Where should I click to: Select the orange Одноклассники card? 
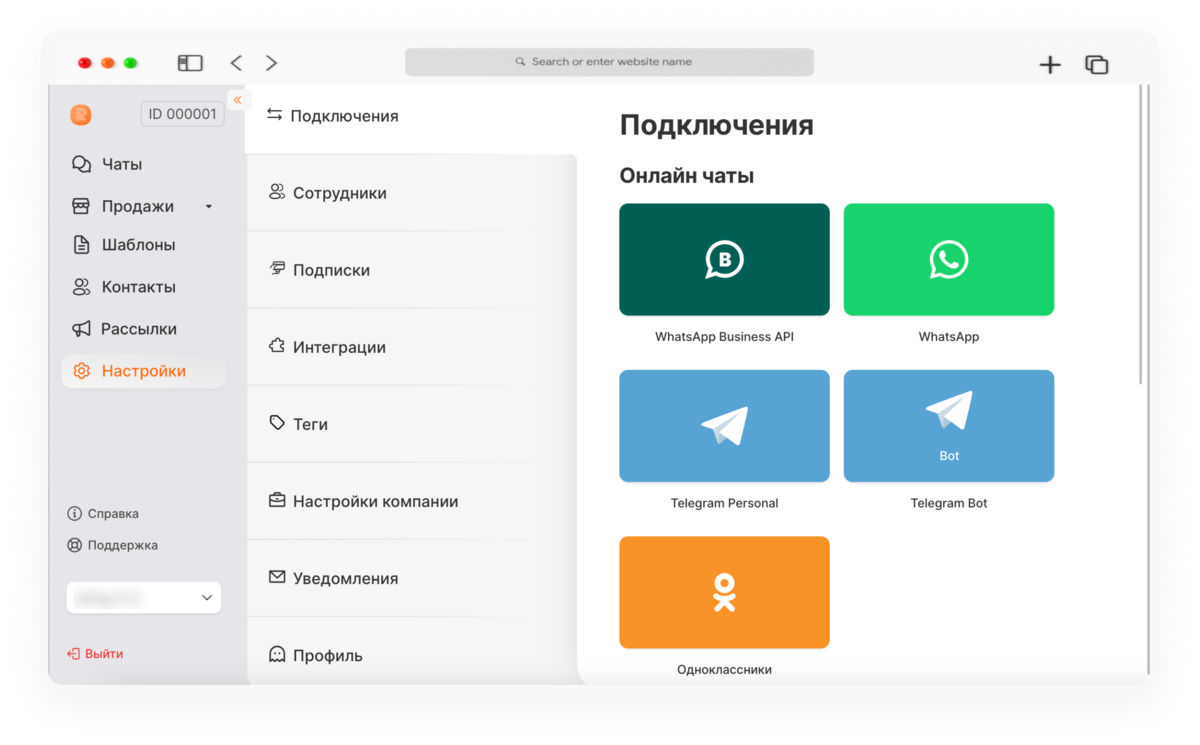tap(724, 592)
